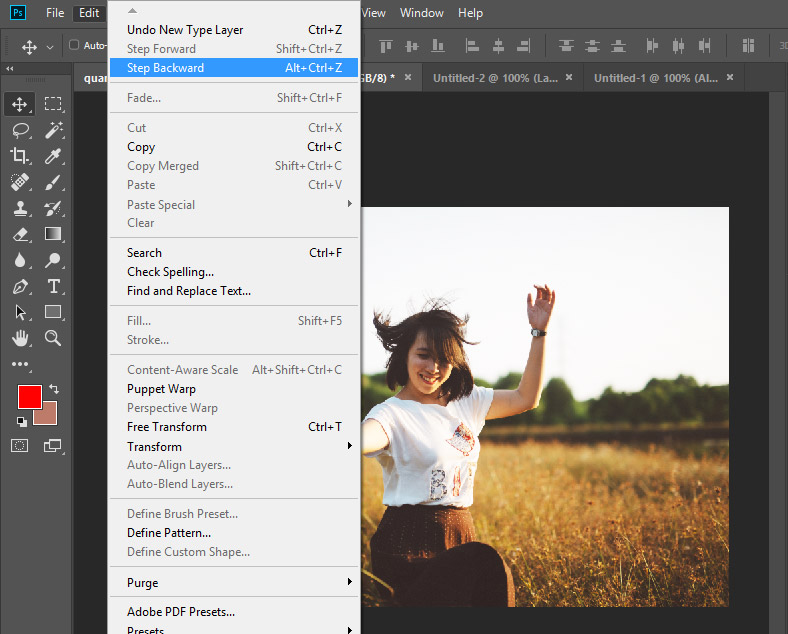Choose Copy from the Edit menu
Screen dimensions: 788x634
coord(234,147)
